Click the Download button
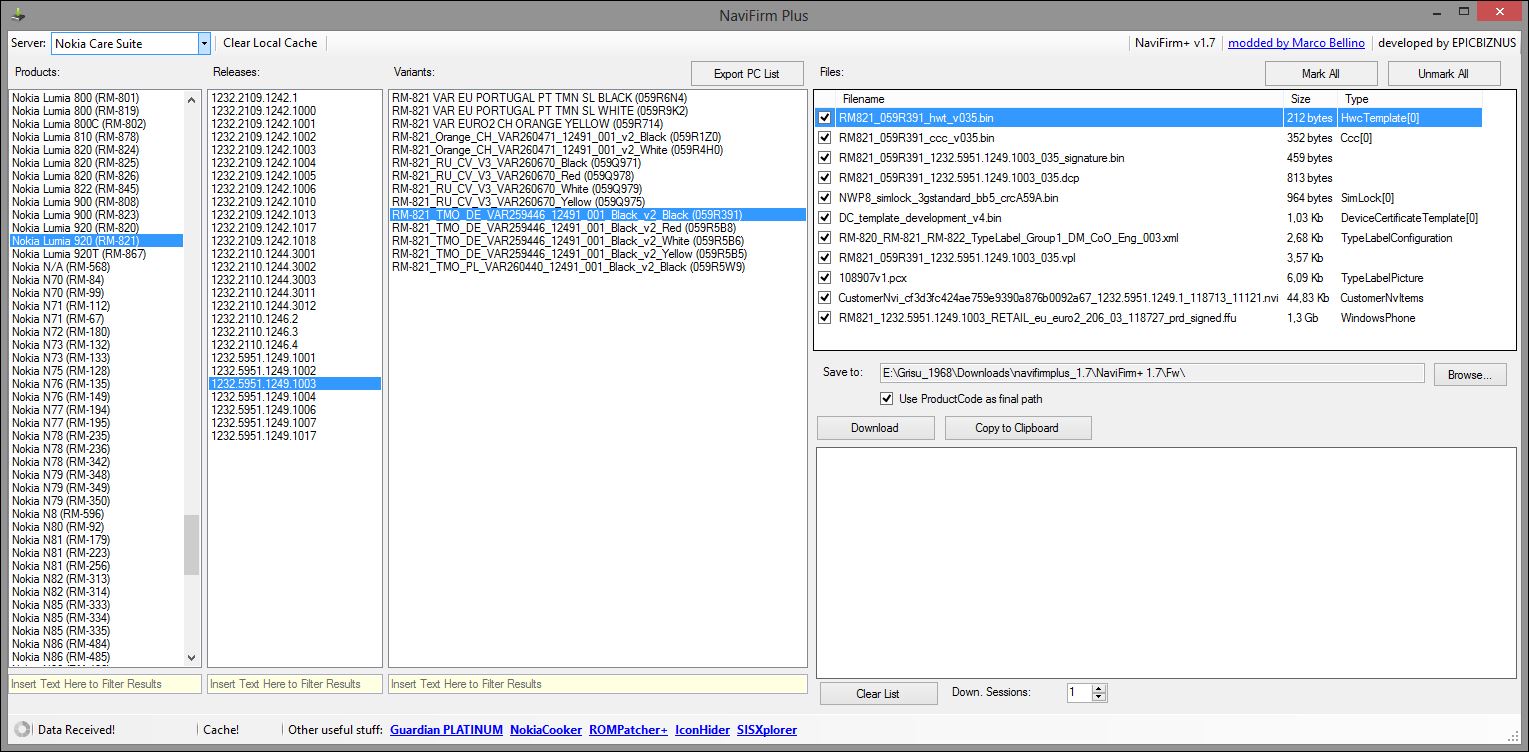This screenshot has height=752, width=1529. pos(875,428)
